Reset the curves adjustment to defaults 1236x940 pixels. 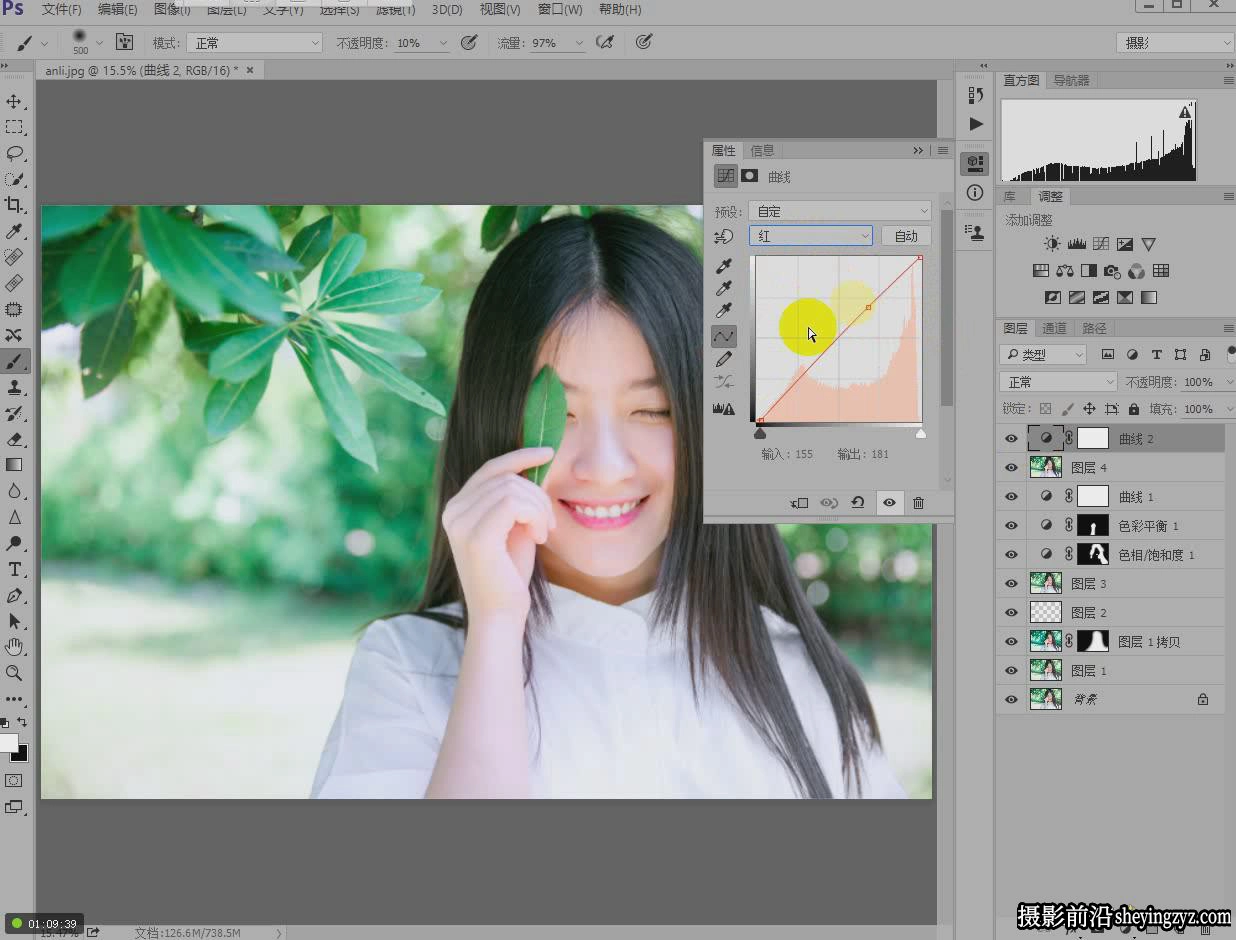858,503
